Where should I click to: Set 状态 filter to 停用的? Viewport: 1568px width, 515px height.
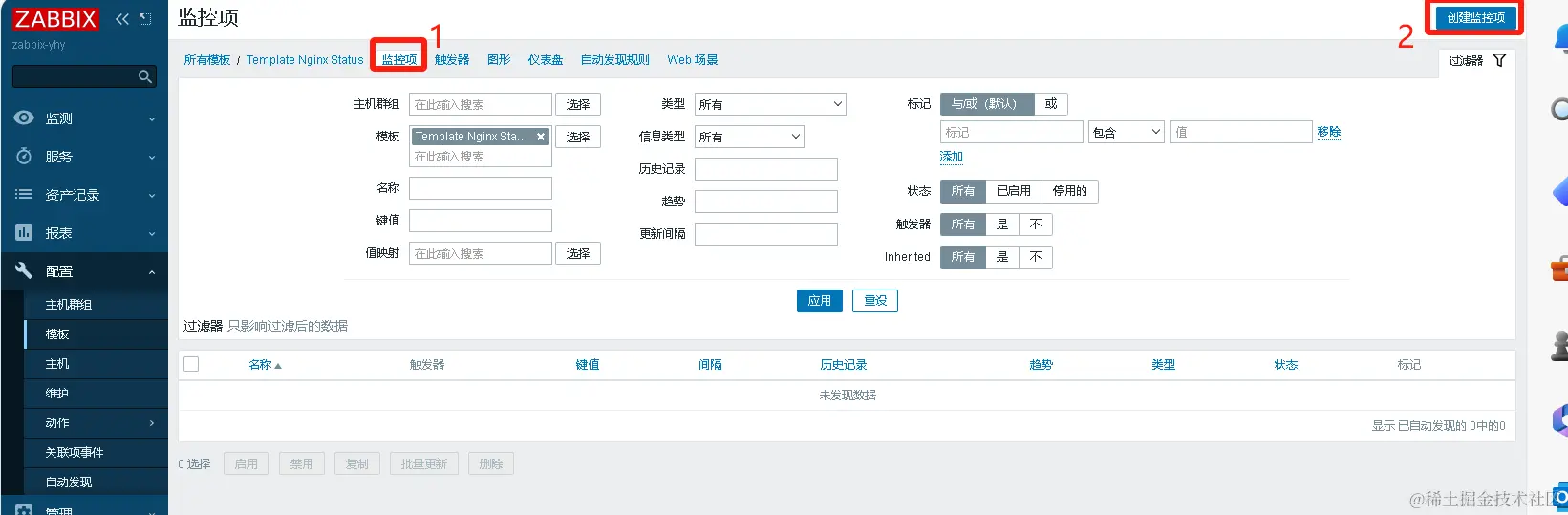[1070, 191]
